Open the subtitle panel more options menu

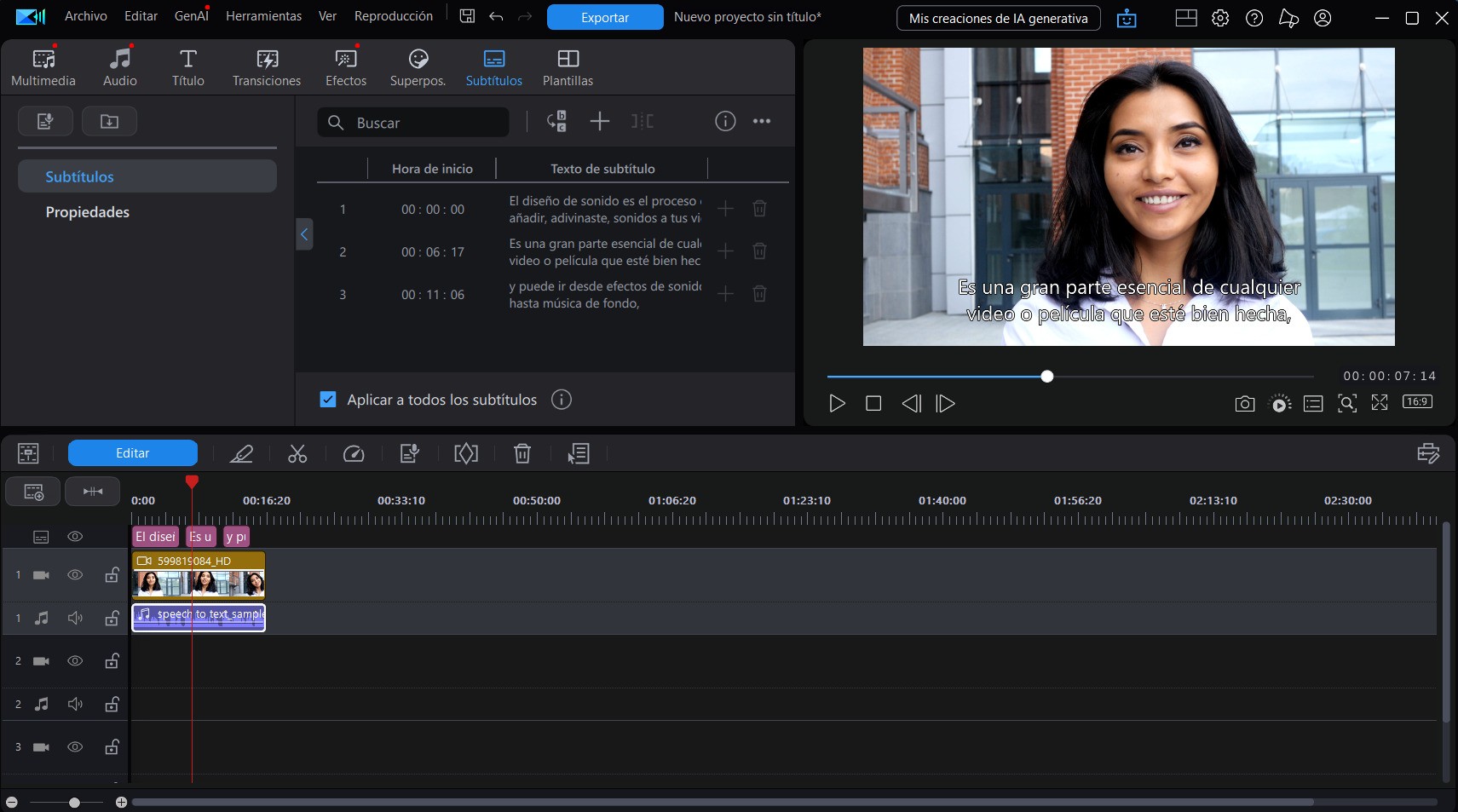pos(761,121)
